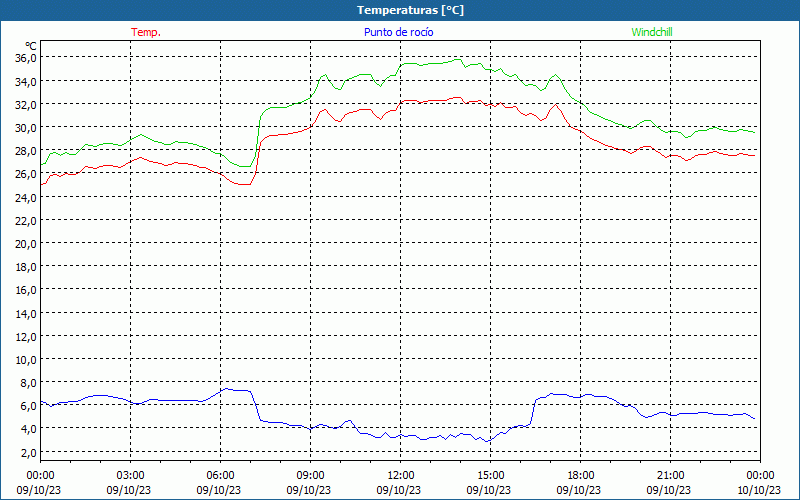Click the 8,0 y-axis value

pyautogui.click(x=28, y=383)
